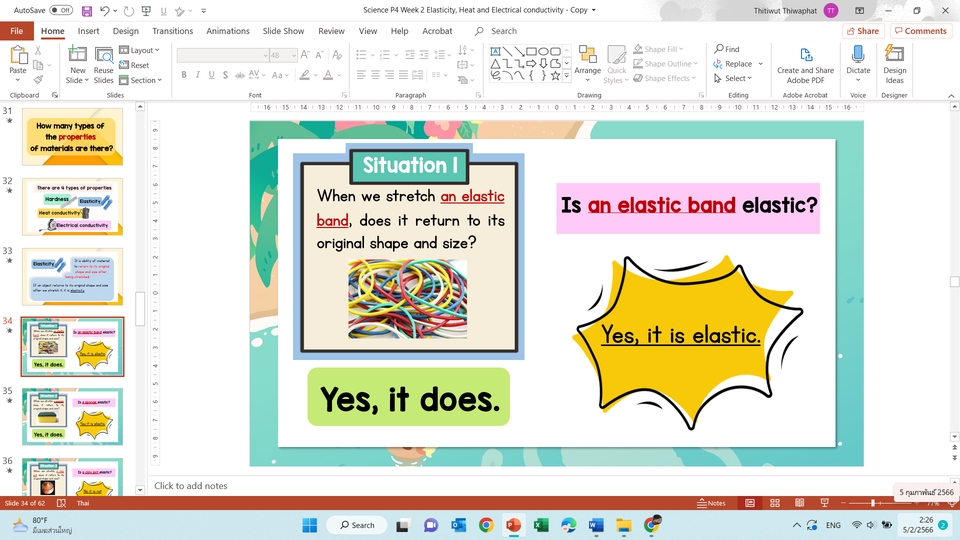Viewport: 960px width, 540px height.
Task: Click the Redo icon in quick access toolbar
Action: point(128,10)
